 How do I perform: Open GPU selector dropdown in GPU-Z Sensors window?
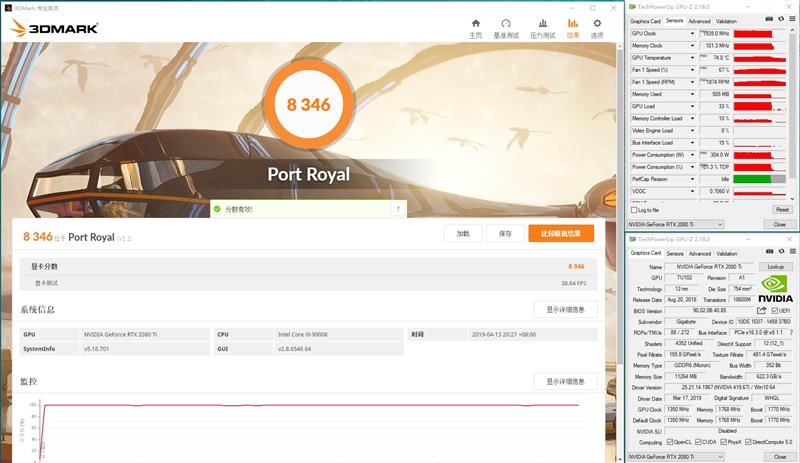[676, 225]
